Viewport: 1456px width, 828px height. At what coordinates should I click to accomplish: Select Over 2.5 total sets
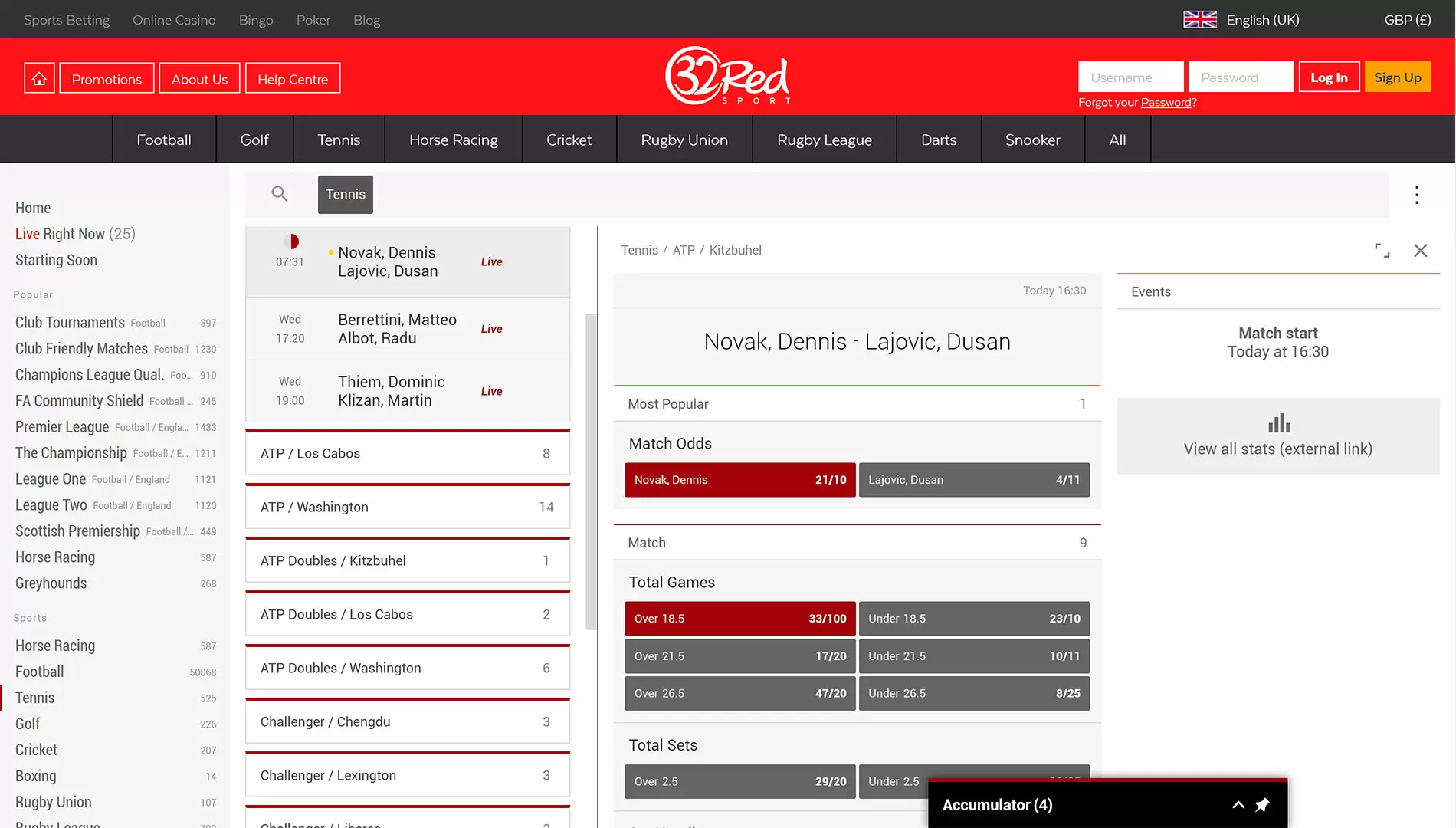pyautogui.click(x=740, y=781)
